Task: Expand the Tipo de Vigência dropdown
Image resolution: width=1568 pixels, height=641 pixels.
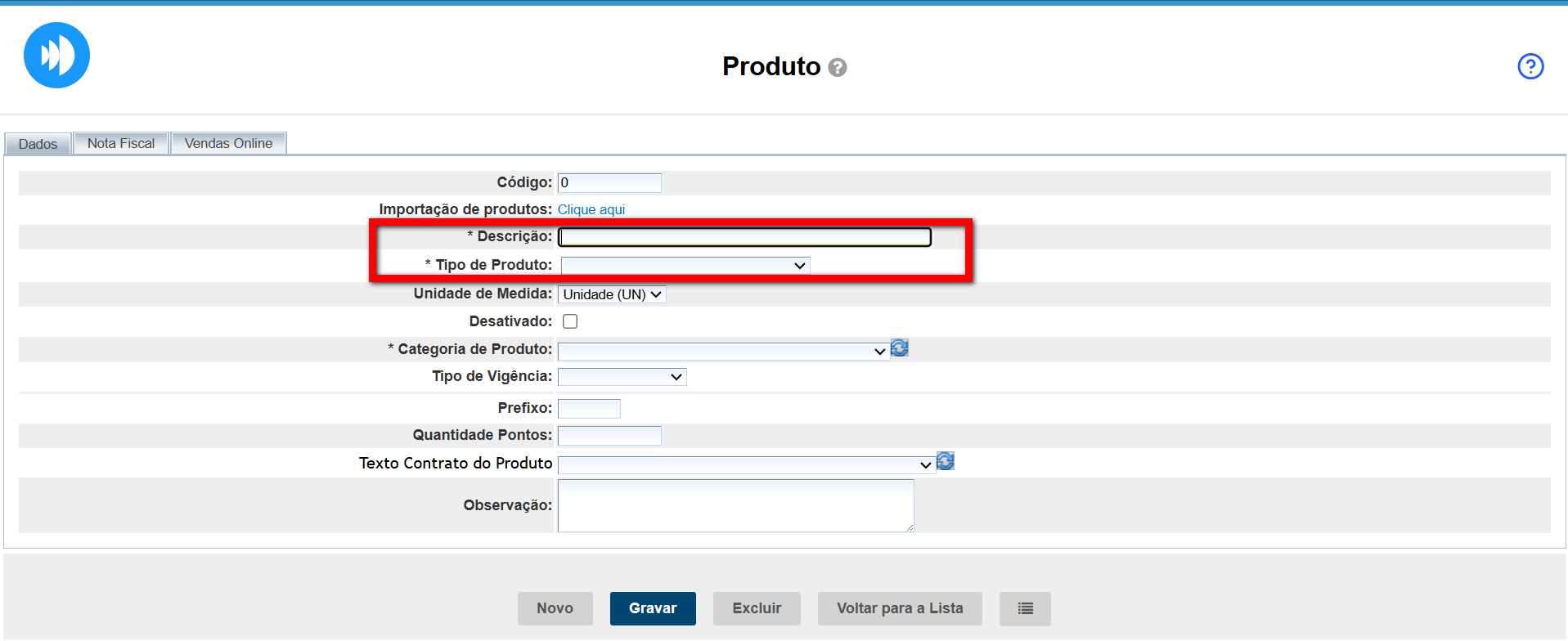Action: pos(621,377)
